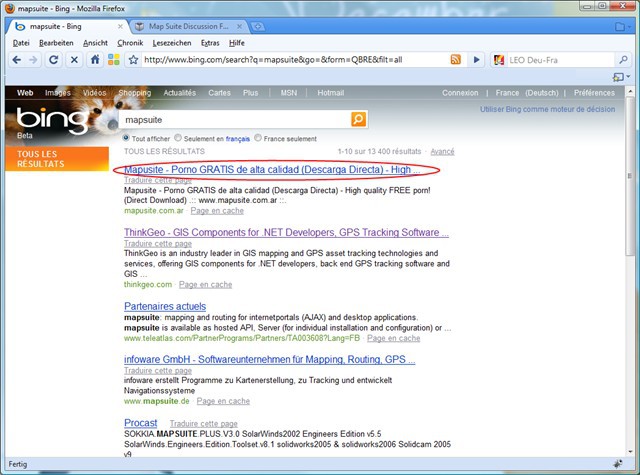Open Préférences link
This screenshot has width=640, height=475.
tap(594, 93)
